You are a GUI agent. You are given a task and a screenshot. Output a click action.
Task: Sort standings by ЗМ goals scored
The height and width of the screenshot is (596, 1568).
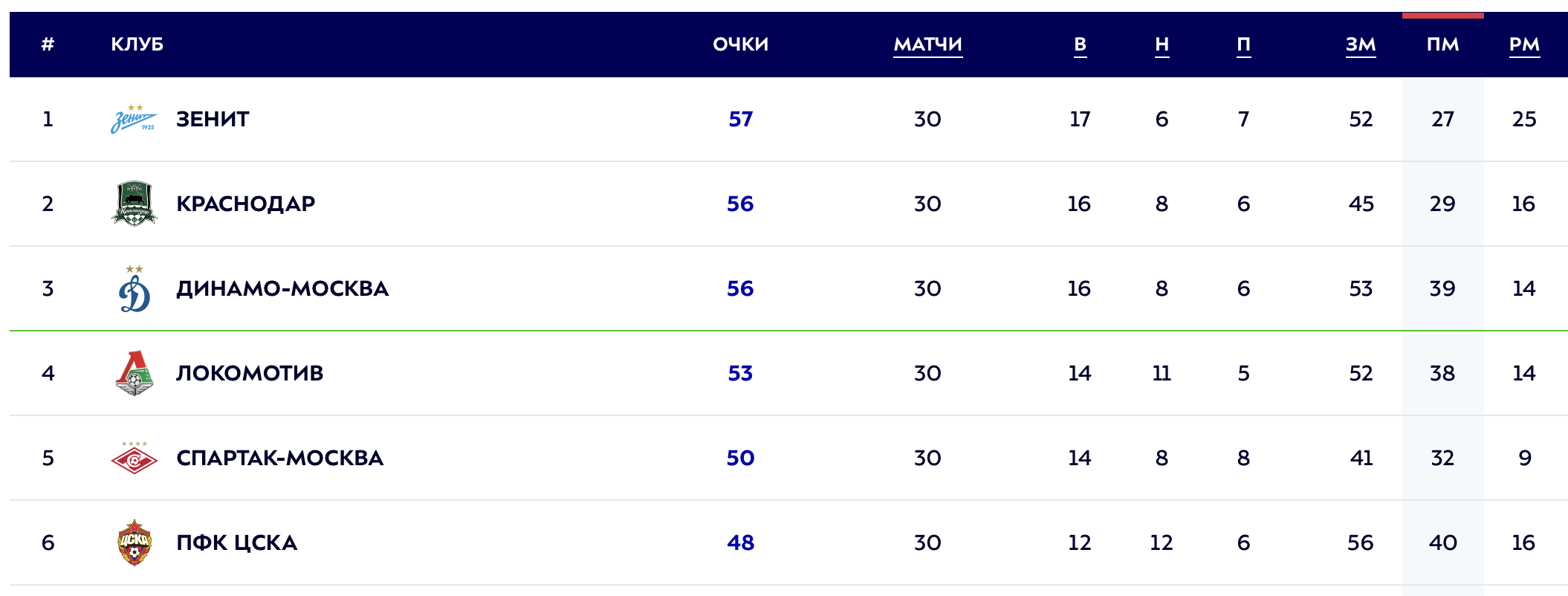1361,45
